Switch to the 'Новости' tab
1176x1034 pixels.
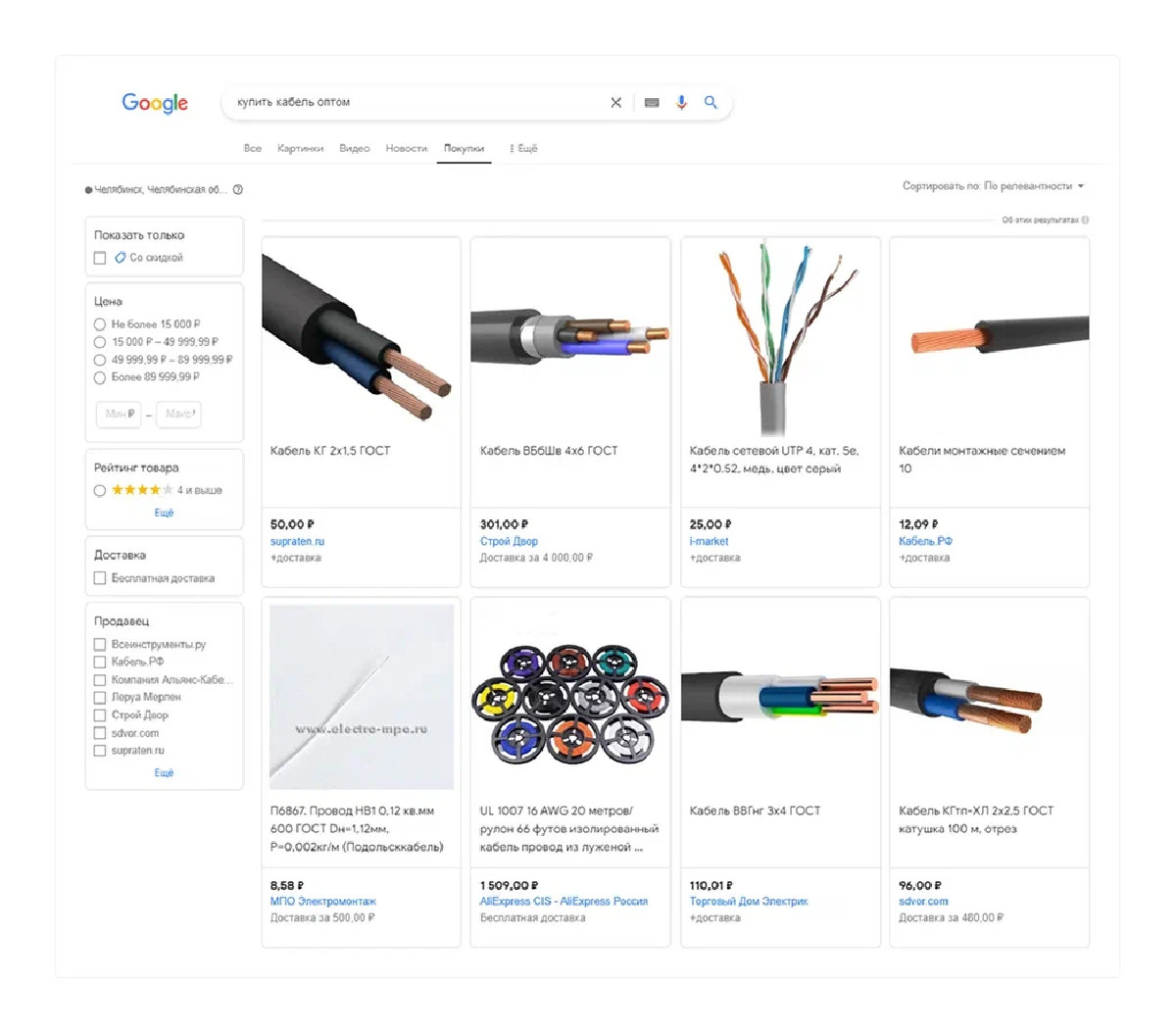[x=406, y=148]
